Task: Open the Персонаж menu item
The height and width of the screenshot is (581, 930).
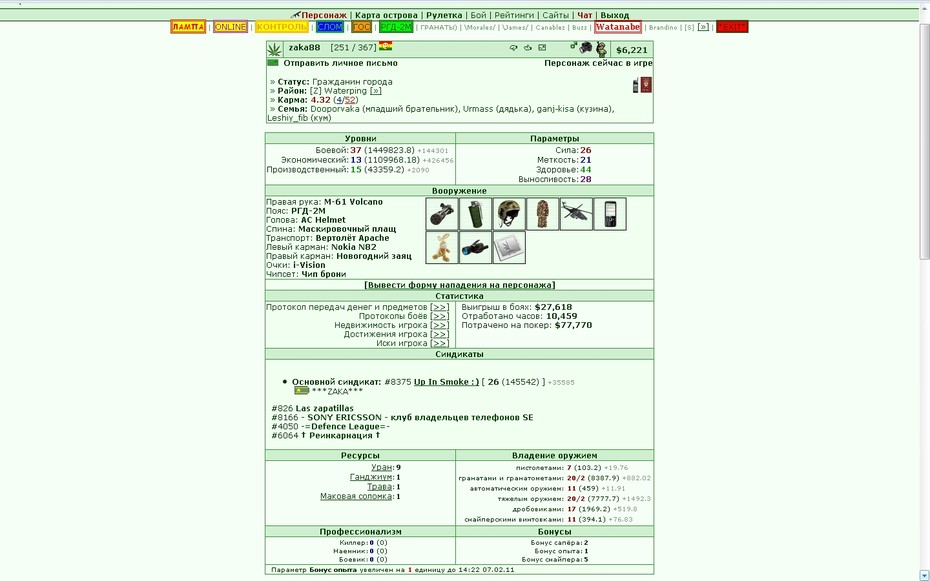Action: pos(324,15)
